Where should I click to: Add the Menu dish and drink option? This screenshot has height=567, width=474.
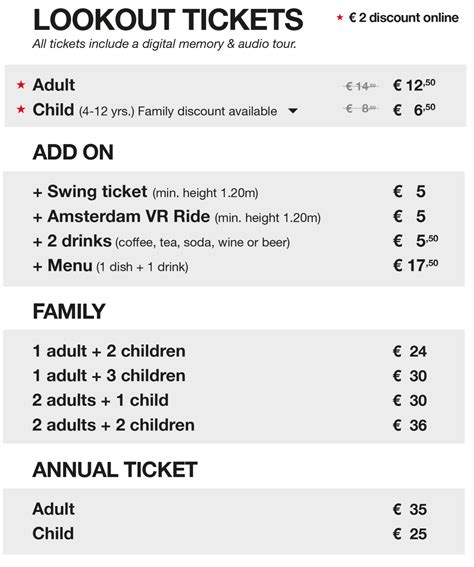(x=234, y=266)
